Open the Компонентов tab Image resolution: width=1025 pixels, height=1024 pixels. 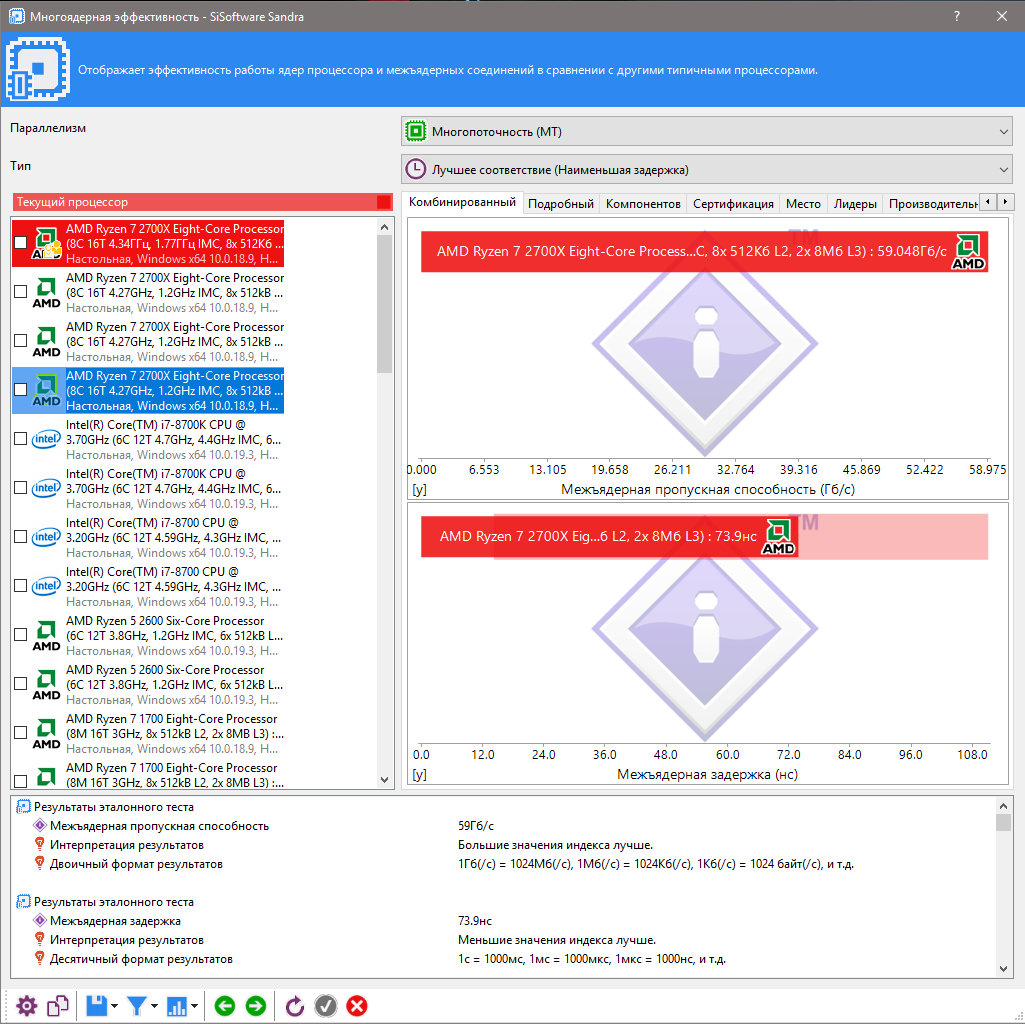643,203
